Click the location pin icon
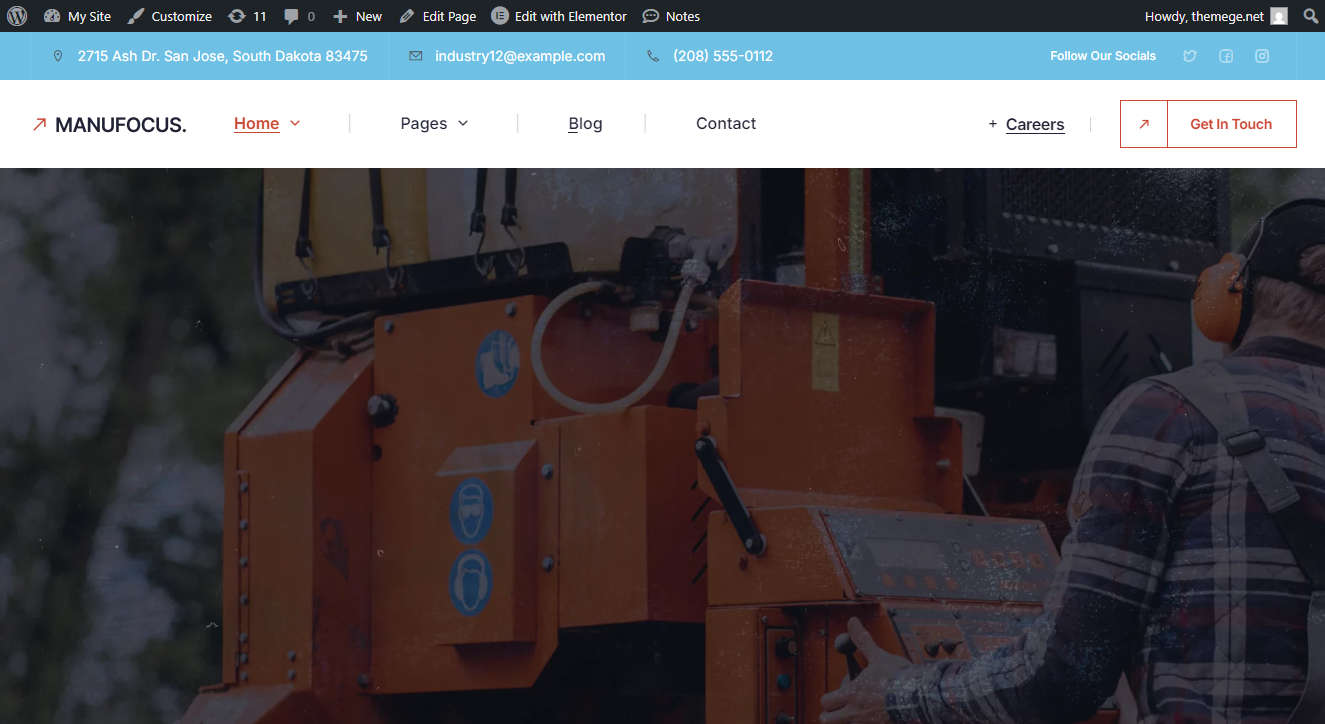The height and width of the screenshot is (724, 1325). (x=58, y=56)
